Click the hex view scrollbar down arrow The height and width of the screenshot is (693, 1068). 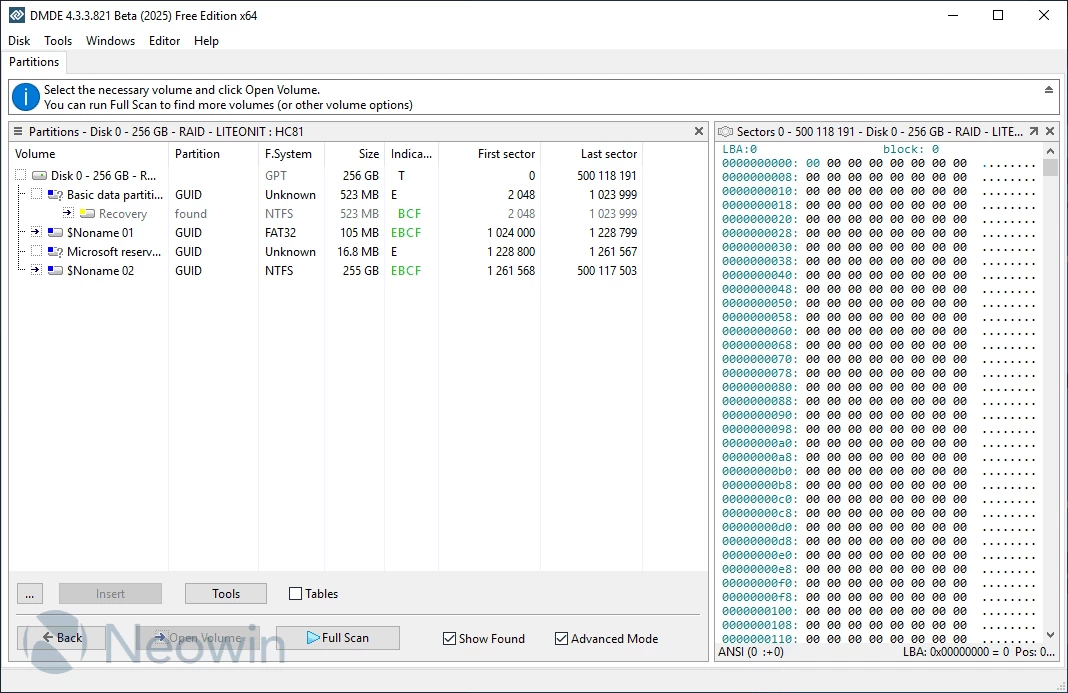(x=1050, y=635)
